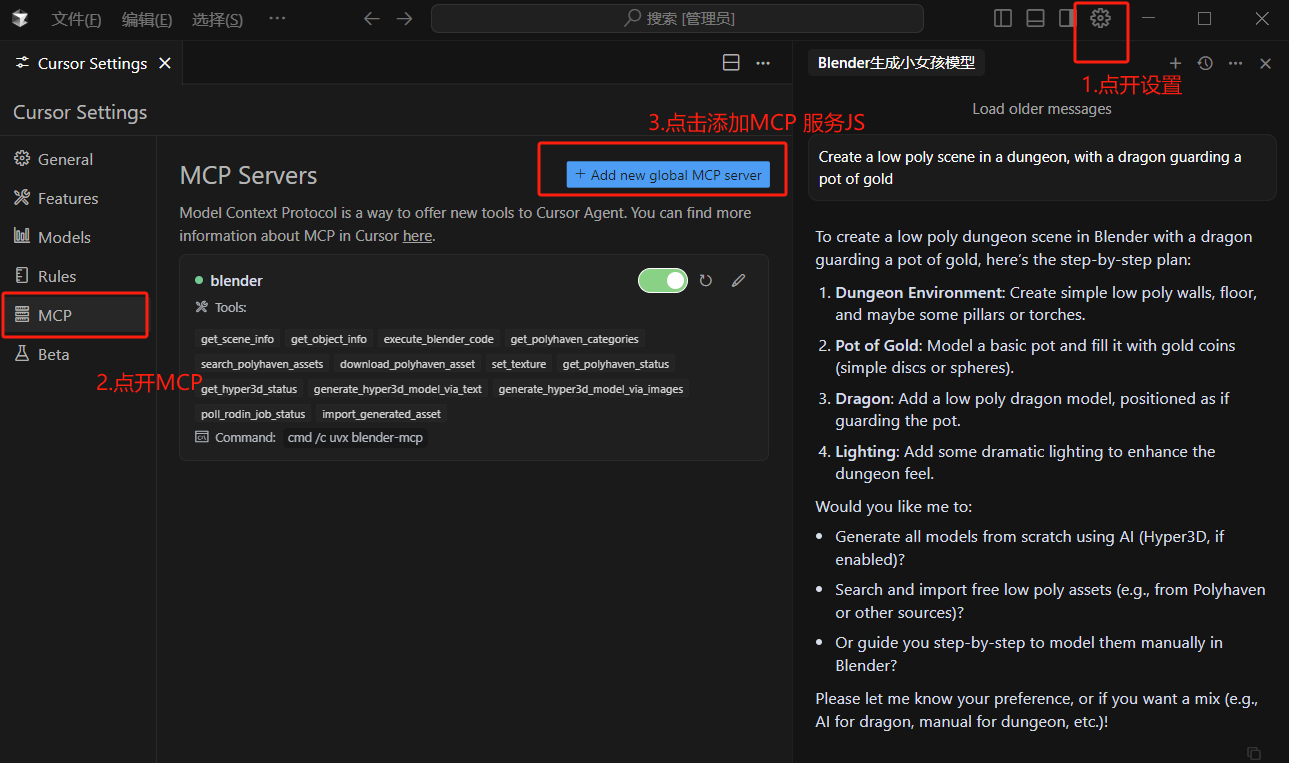Click the cmd /c uvx blender-mcp command
This screenshot has height=763, width=1289.
355,438
